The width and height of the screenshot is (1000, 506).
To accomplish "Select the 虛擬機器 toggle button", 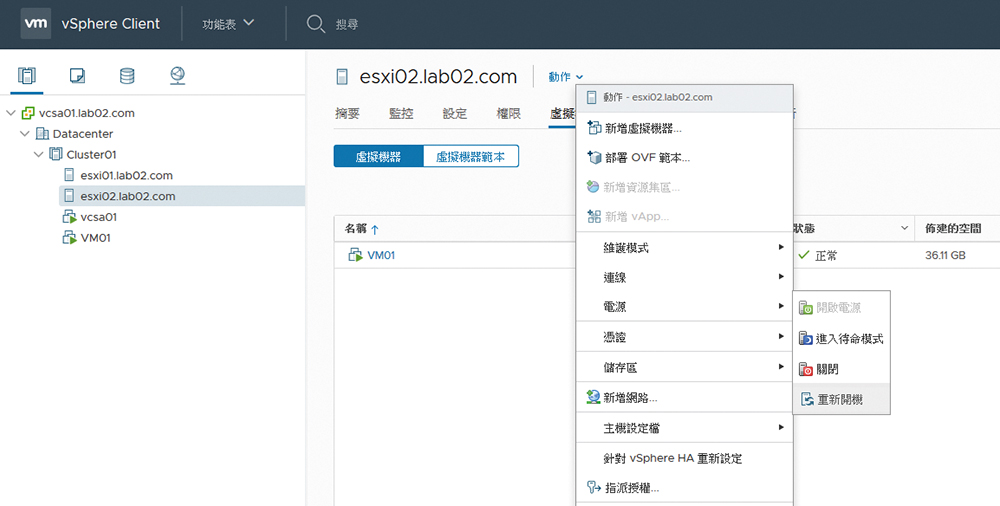I will [x=378, y=156].
